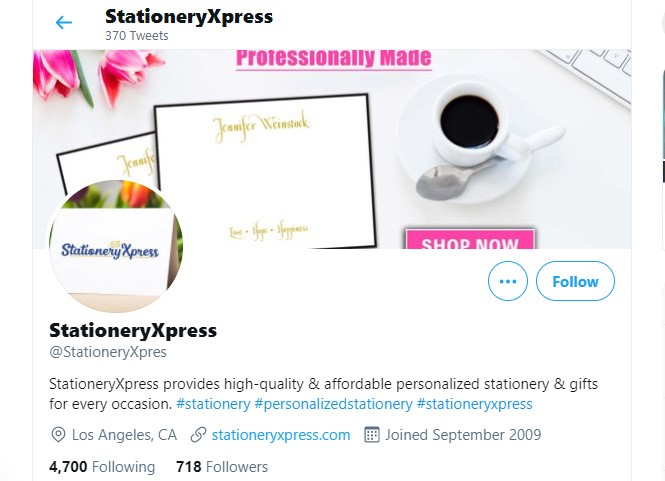
Task: Open the stationeryxpress.com website link
Action: 281,435
